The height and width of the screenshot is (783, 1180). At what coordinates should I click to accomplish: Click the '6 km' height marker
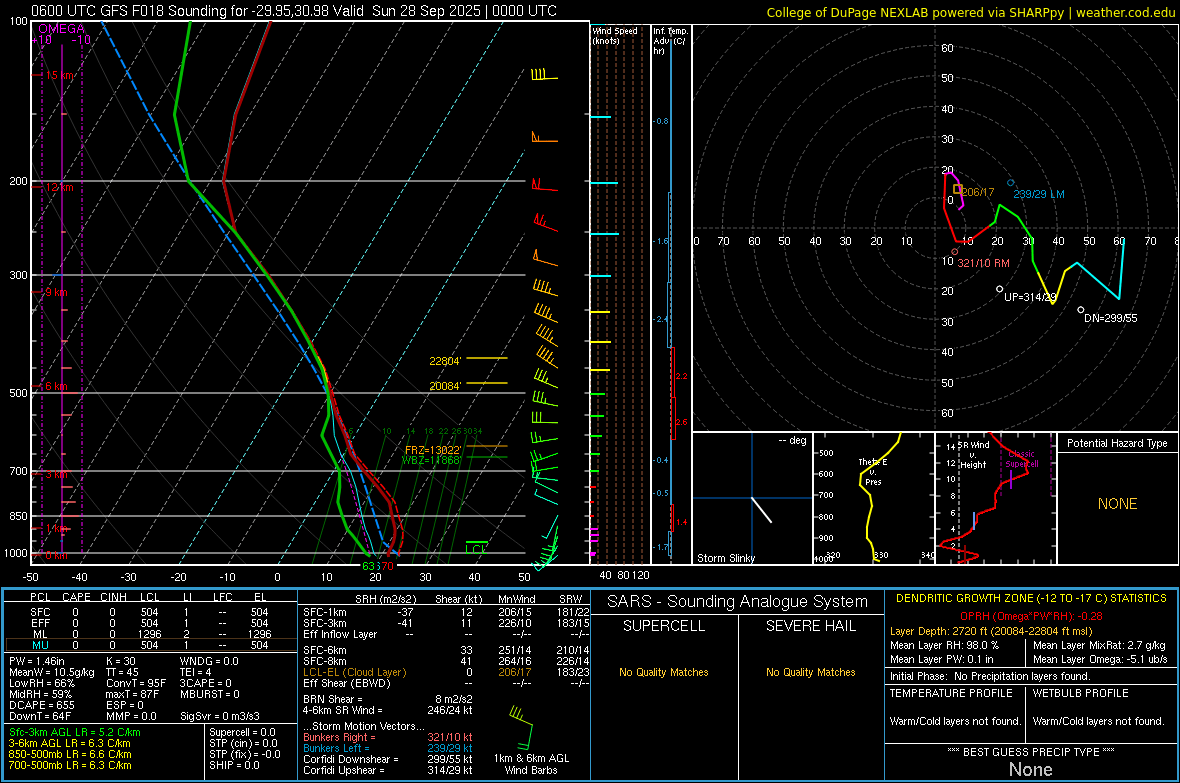tap(56, 386)
